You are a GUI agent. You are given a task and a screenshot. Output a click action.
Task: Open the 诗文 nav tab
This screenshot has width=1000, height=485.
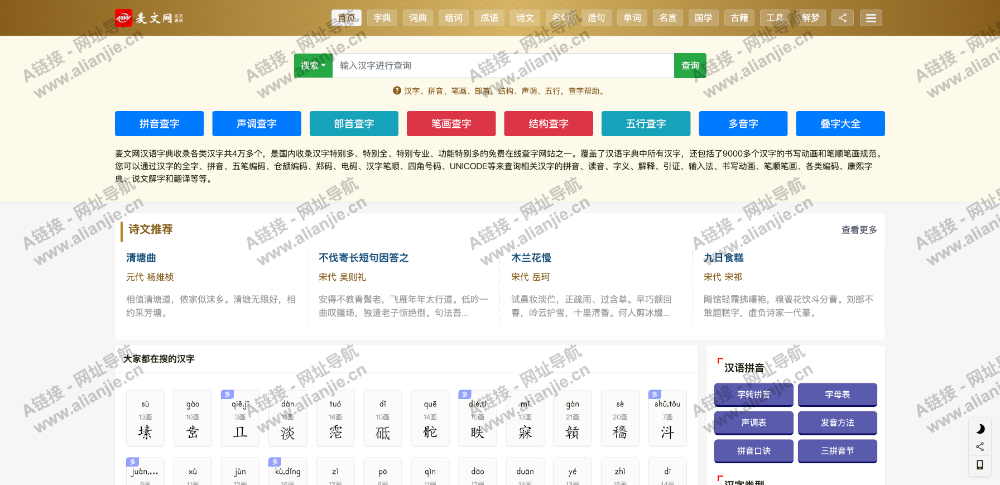pyautogui.click(x=525, y=18)
